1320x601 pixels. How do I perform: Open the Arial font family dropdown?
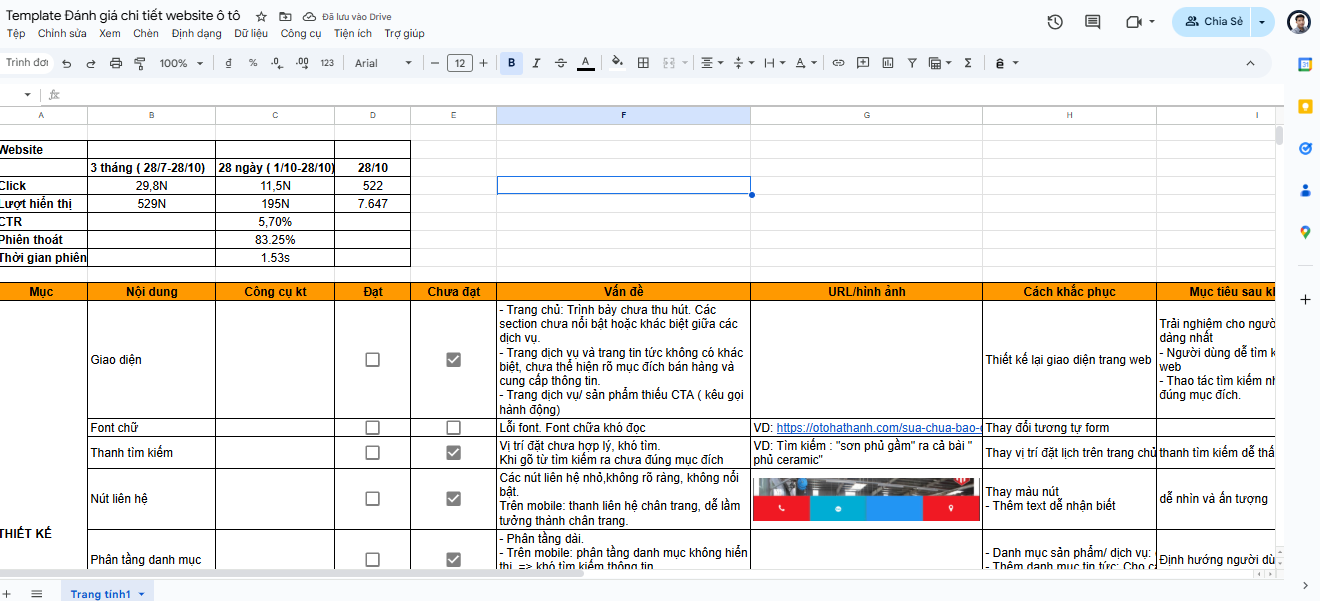(x=383, y=63)
